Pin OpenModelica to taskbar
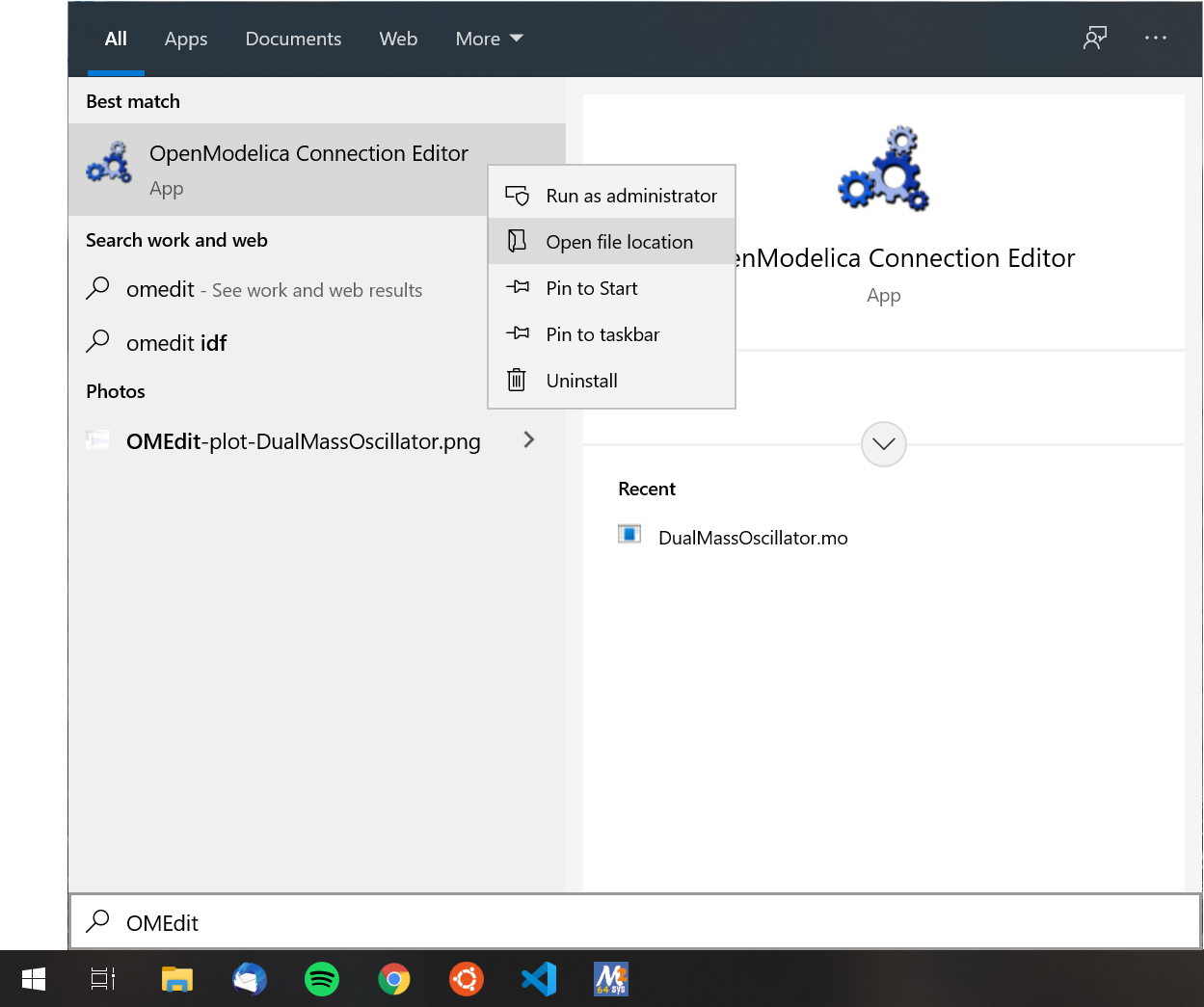 [x=601, y=333]
